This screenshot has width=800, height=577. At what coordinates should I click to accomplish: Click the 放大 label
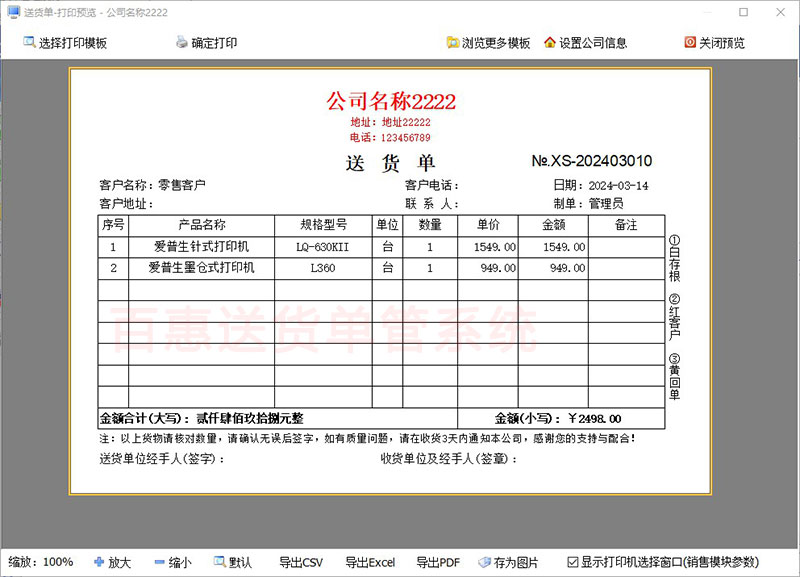click(119, 562)
